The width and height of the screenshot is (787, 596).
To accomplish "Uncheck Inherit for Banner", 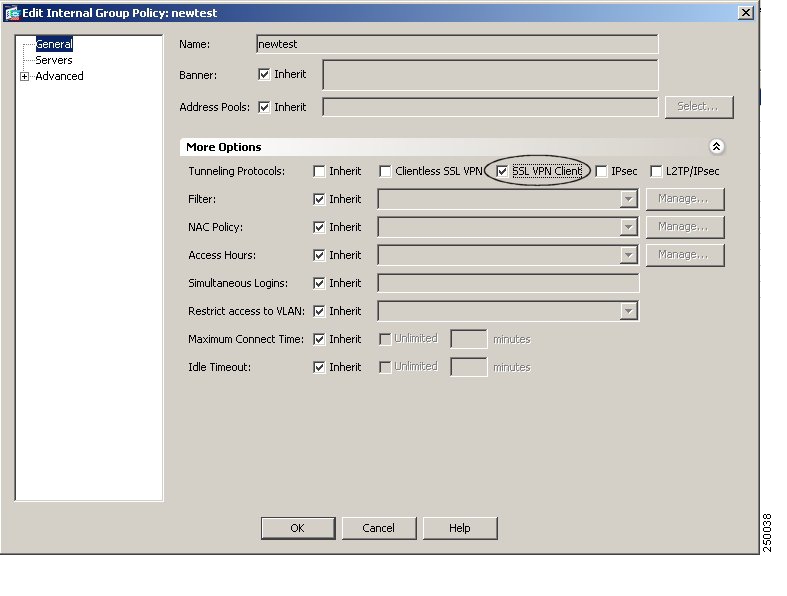I will (264, 74).
